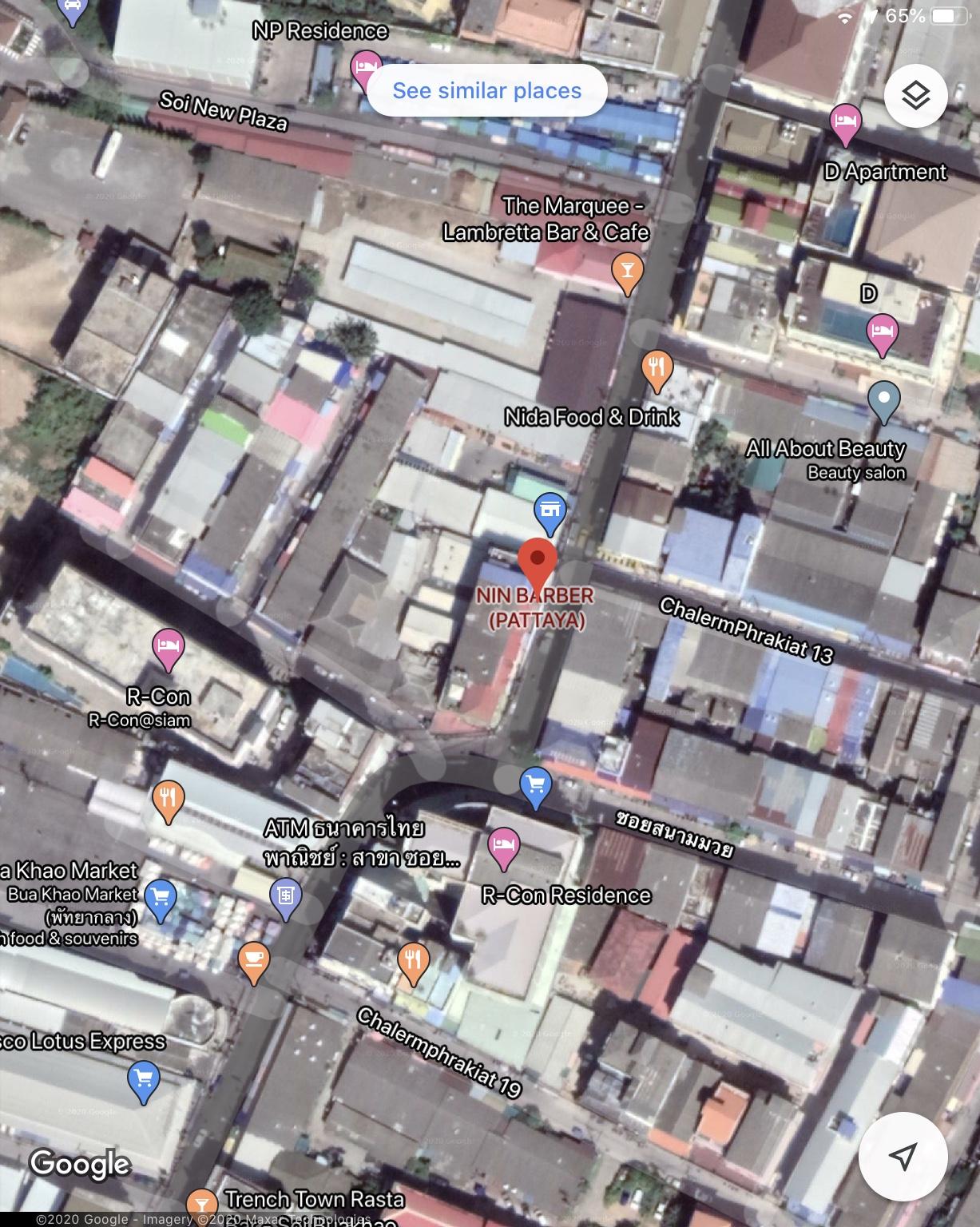Tap the All About Beauty pin
Screen dimensions: 980x1227
tap(883, 403)
